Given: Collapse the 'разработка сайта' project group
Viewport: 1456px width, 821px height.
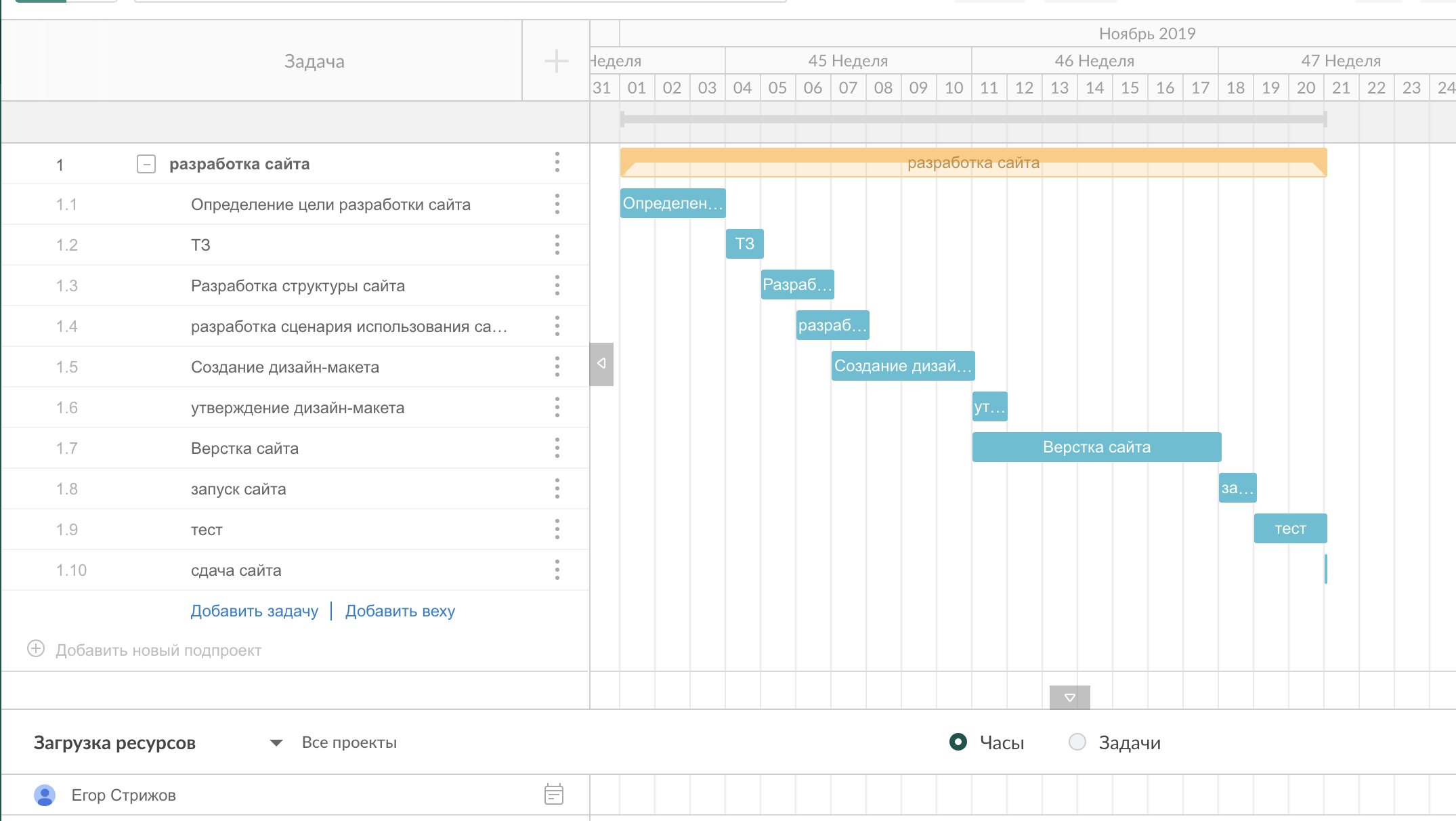Looking at the screenshot, I should coord(146,164).
